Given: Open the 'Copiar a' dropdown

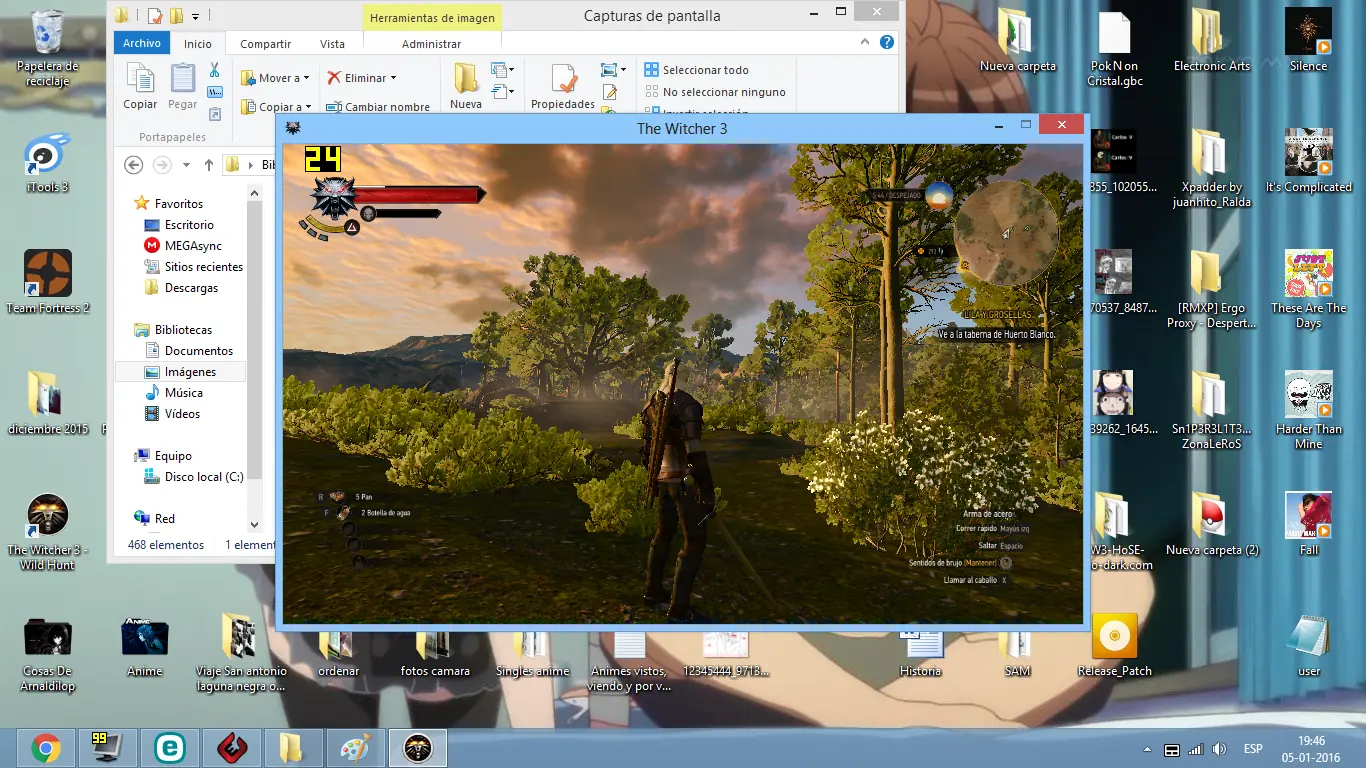Looking at the screenshot, I should [276, 107].
